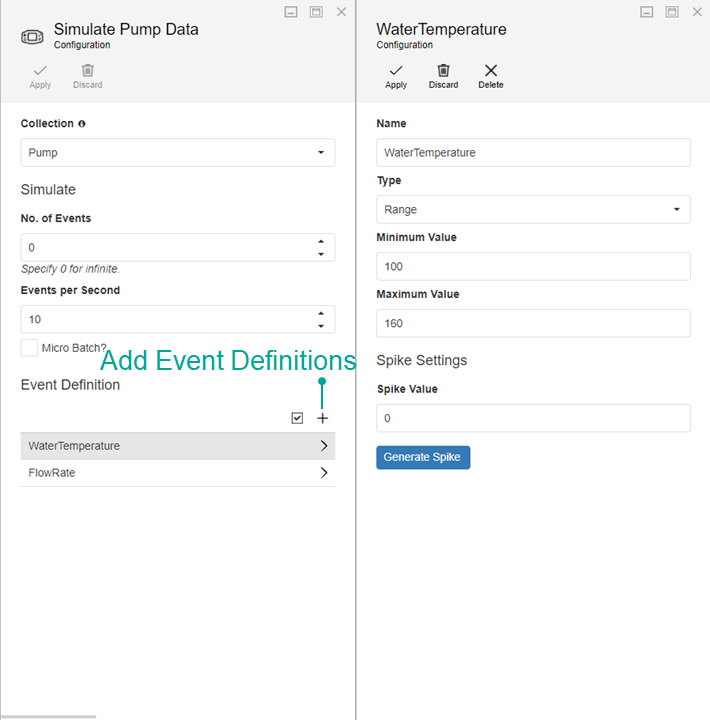Image resolution: width=710 pixels, height=720 pixels.
Task: Maximize the WaterTemperature panel
Action: coord(671,12)
